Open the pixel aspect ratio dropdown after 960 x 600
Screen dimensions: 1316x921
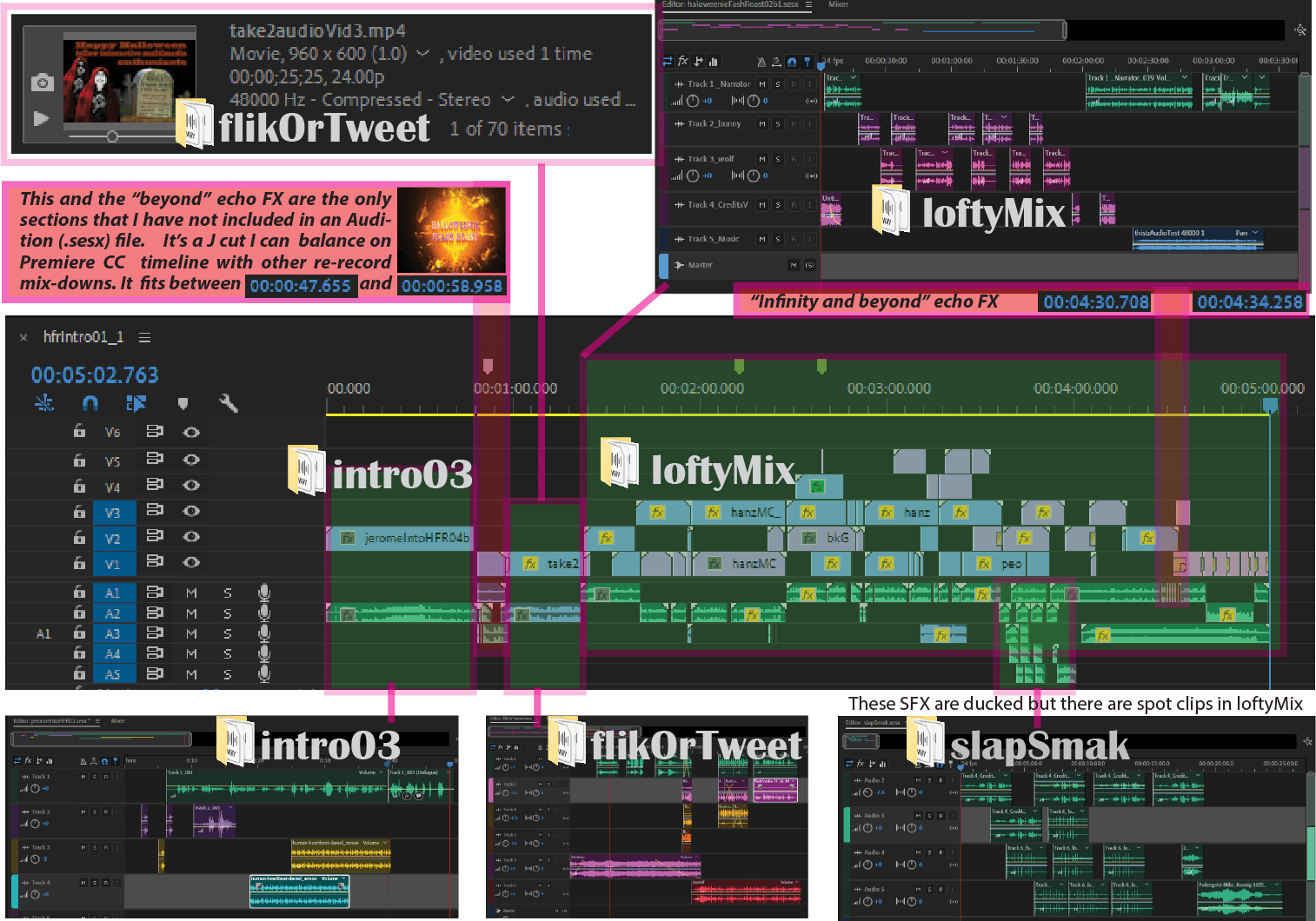coord(422,54)
